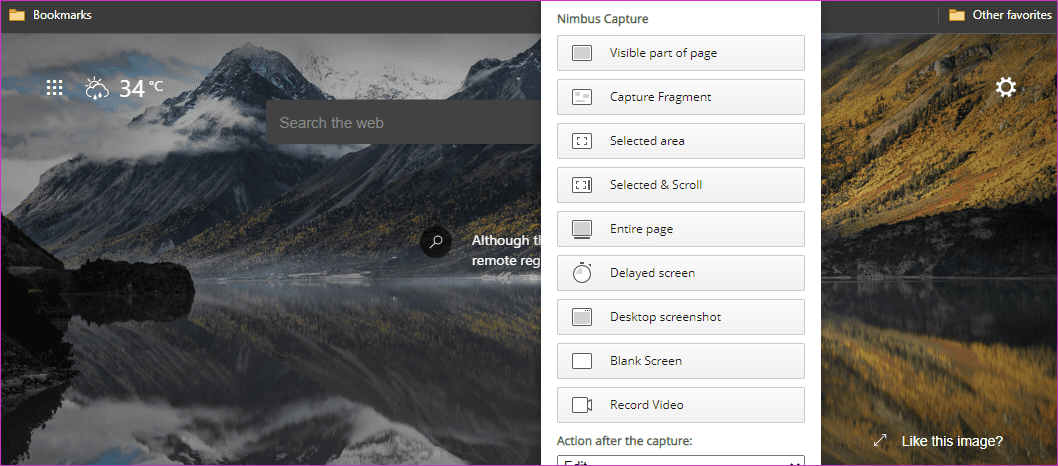
Task: Open the Bookmarks folder
Action: pyautogui.click(x=51, y=15)
